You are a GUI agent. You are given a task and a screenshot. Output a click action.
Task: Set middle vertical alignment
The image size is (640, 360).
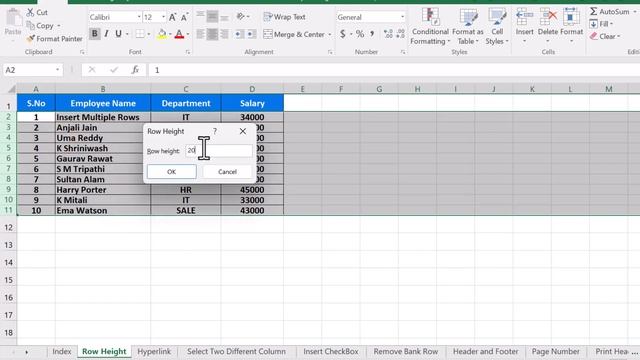point(212,16)
